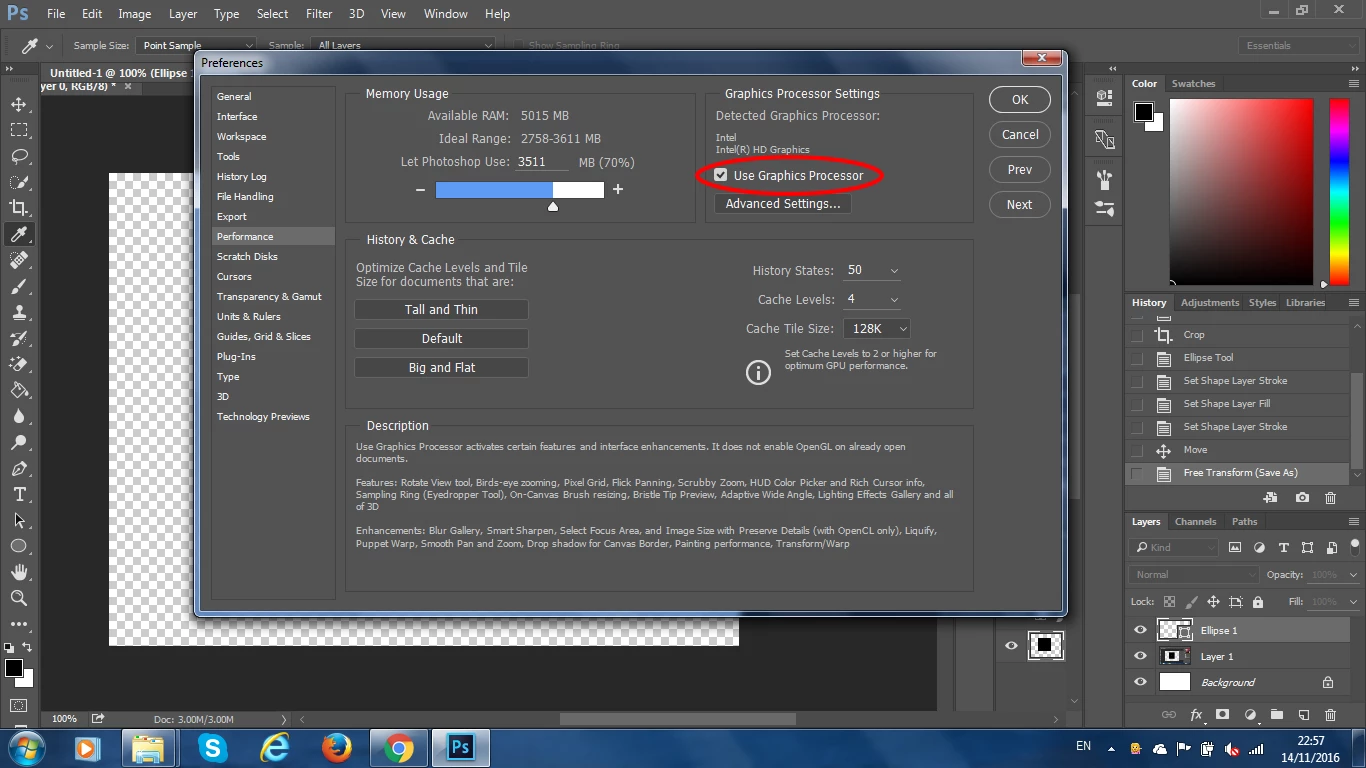
Task: Delete layer using Layers panel trash icon
Action: pyautogui.click(x=1330, y=715)
